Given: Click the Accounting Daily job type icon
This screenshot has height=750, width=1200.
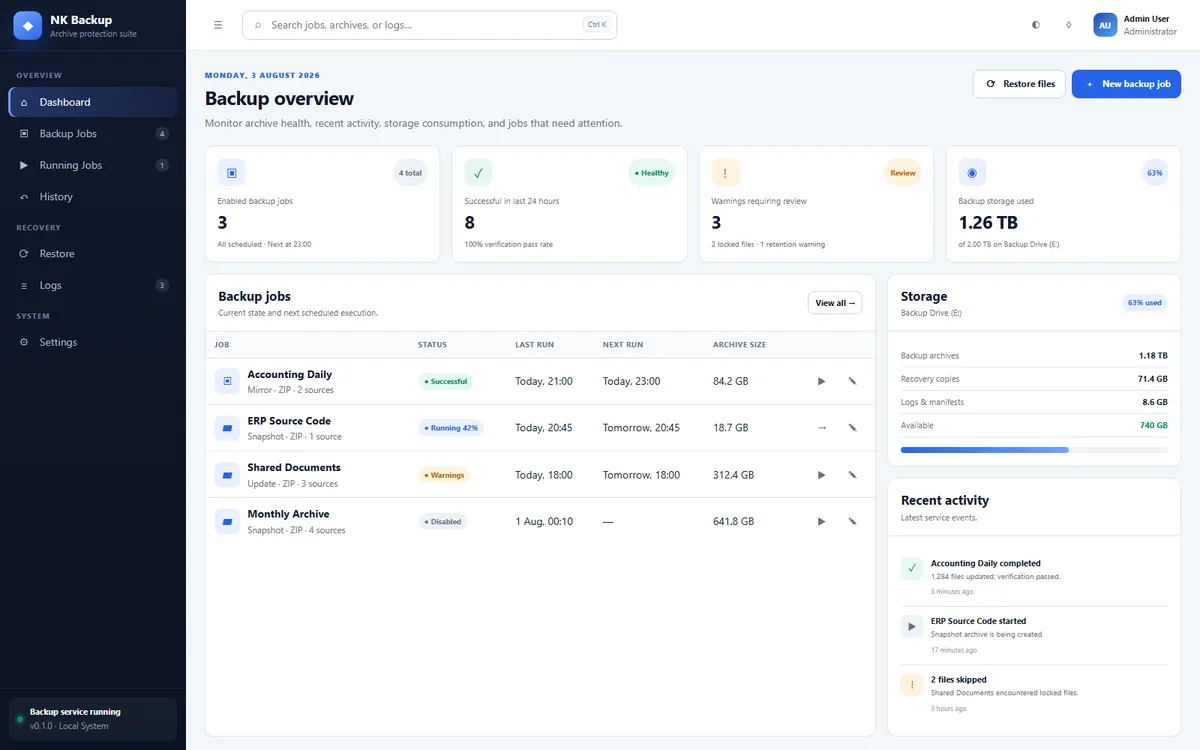Looking at the screenshot, I should (227, 381).
